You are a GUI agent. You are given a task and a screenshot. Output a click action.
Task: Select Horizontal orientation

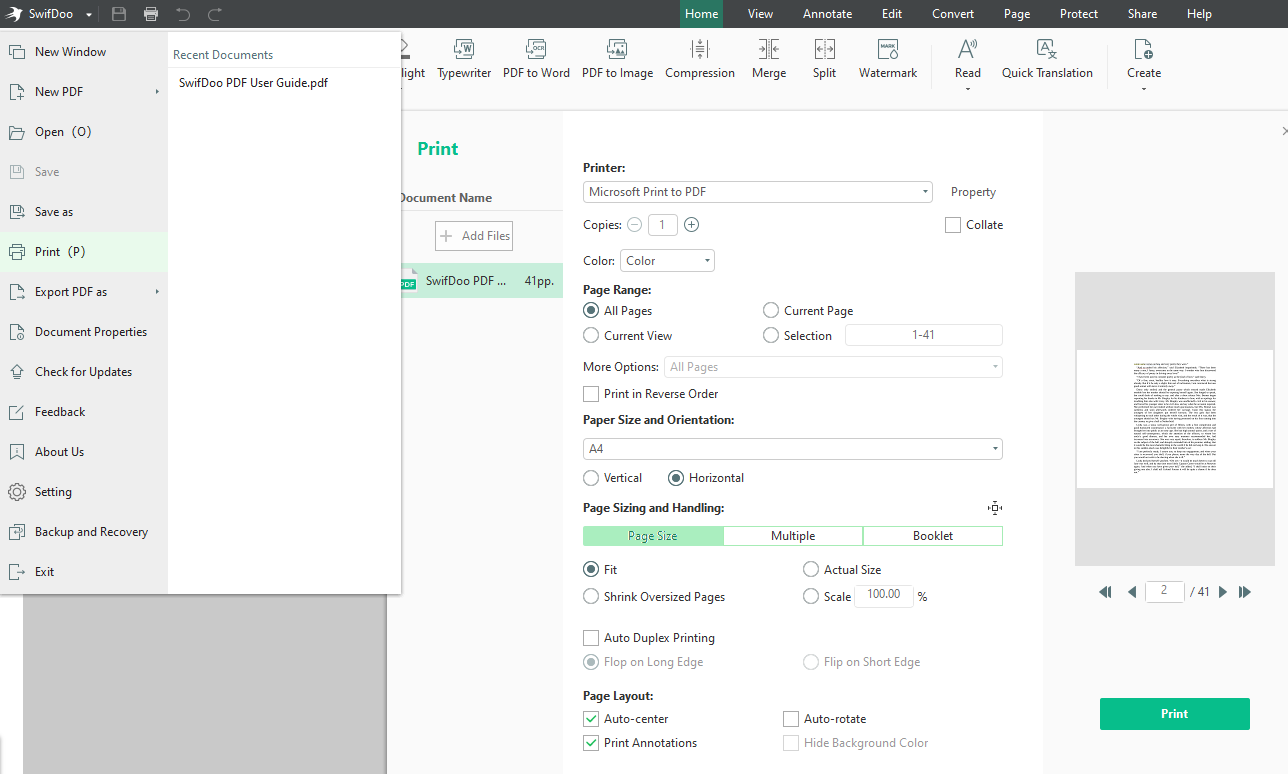tap(676, 478)
